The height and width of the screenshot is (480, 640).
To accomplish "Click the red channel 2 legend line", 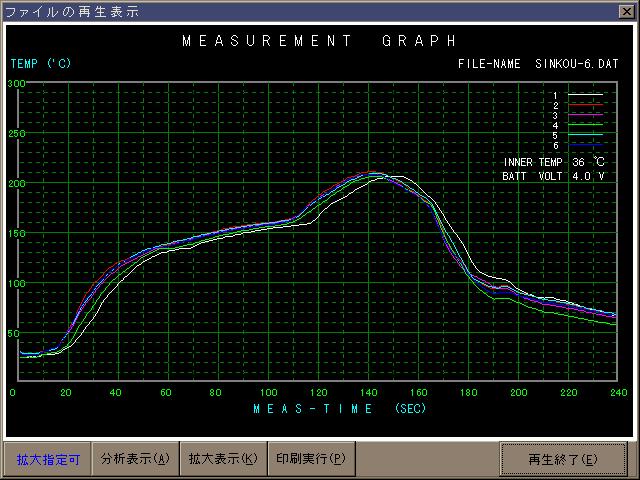I will tap(585, 105).
